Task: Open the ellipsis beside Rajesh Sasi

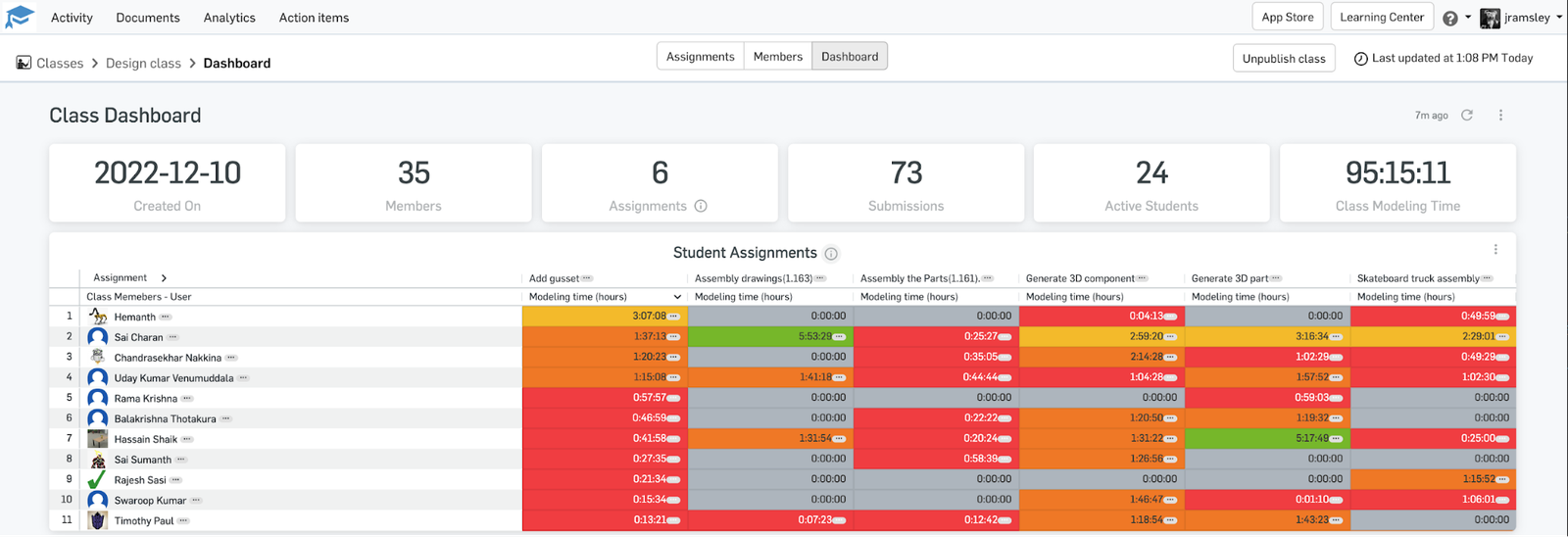Action: click(x=175, y=480)
